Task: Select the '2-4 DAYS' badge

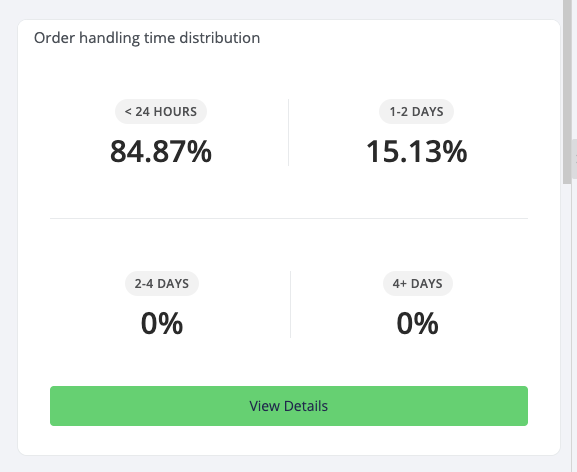Action: [162, 284]
